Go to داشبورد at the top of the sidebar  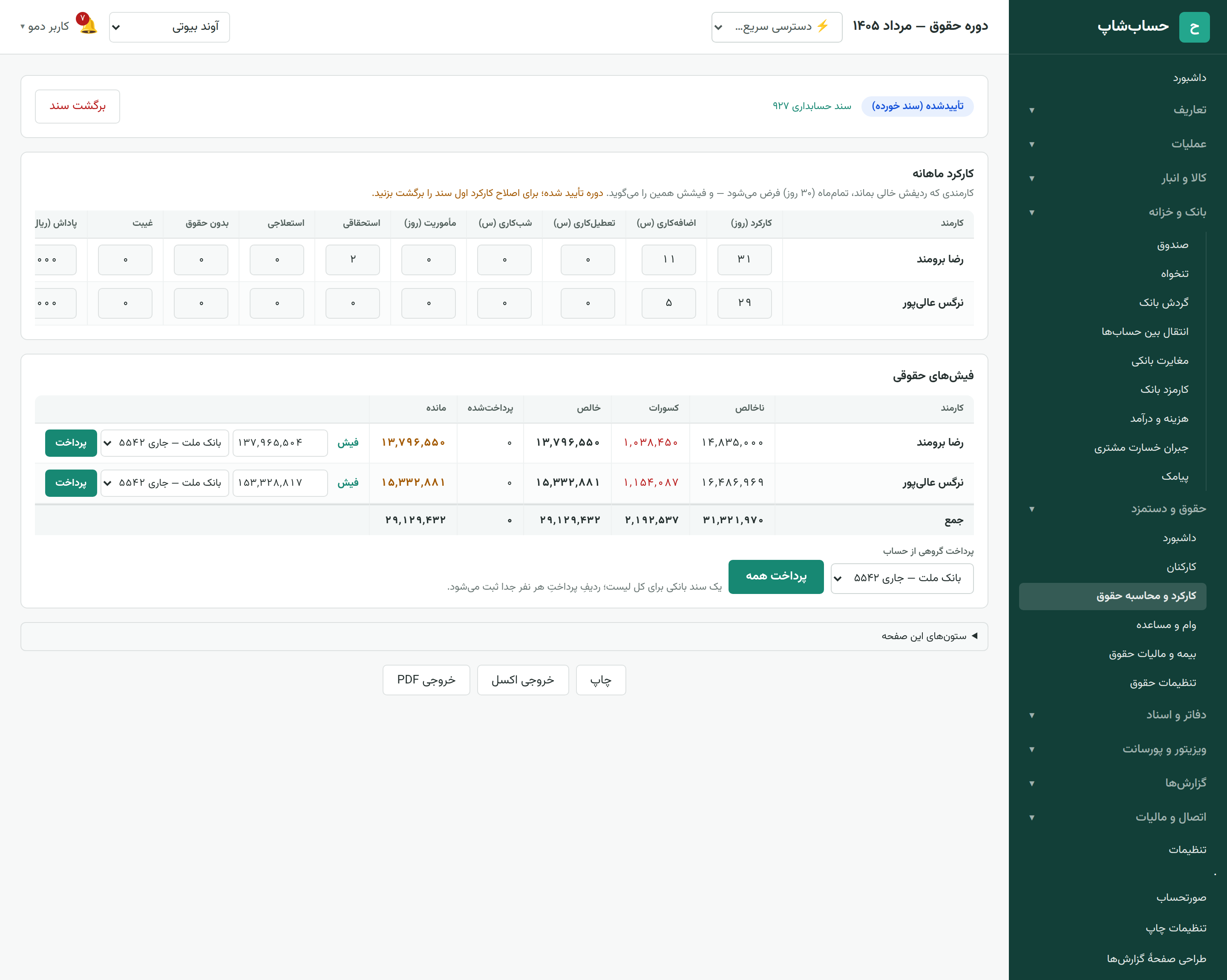[1189, 78]
